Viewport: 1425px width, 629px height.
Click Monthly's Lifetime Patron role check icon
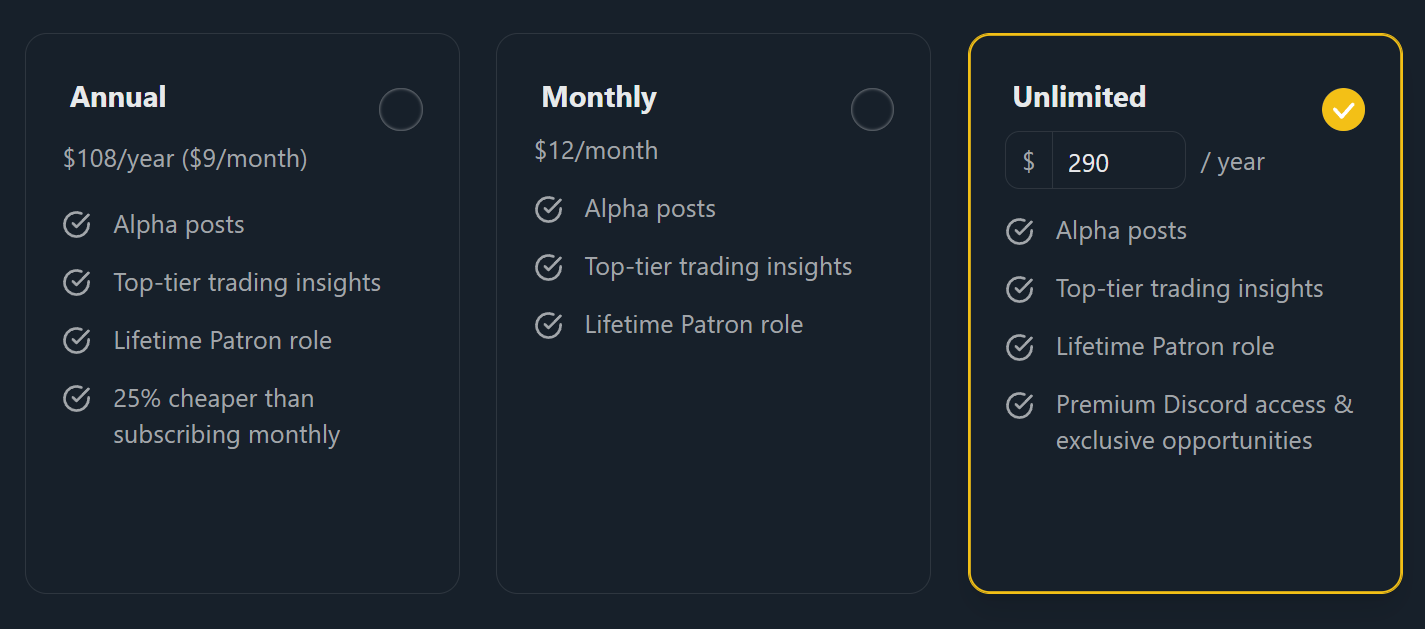(x=549, y=325)
